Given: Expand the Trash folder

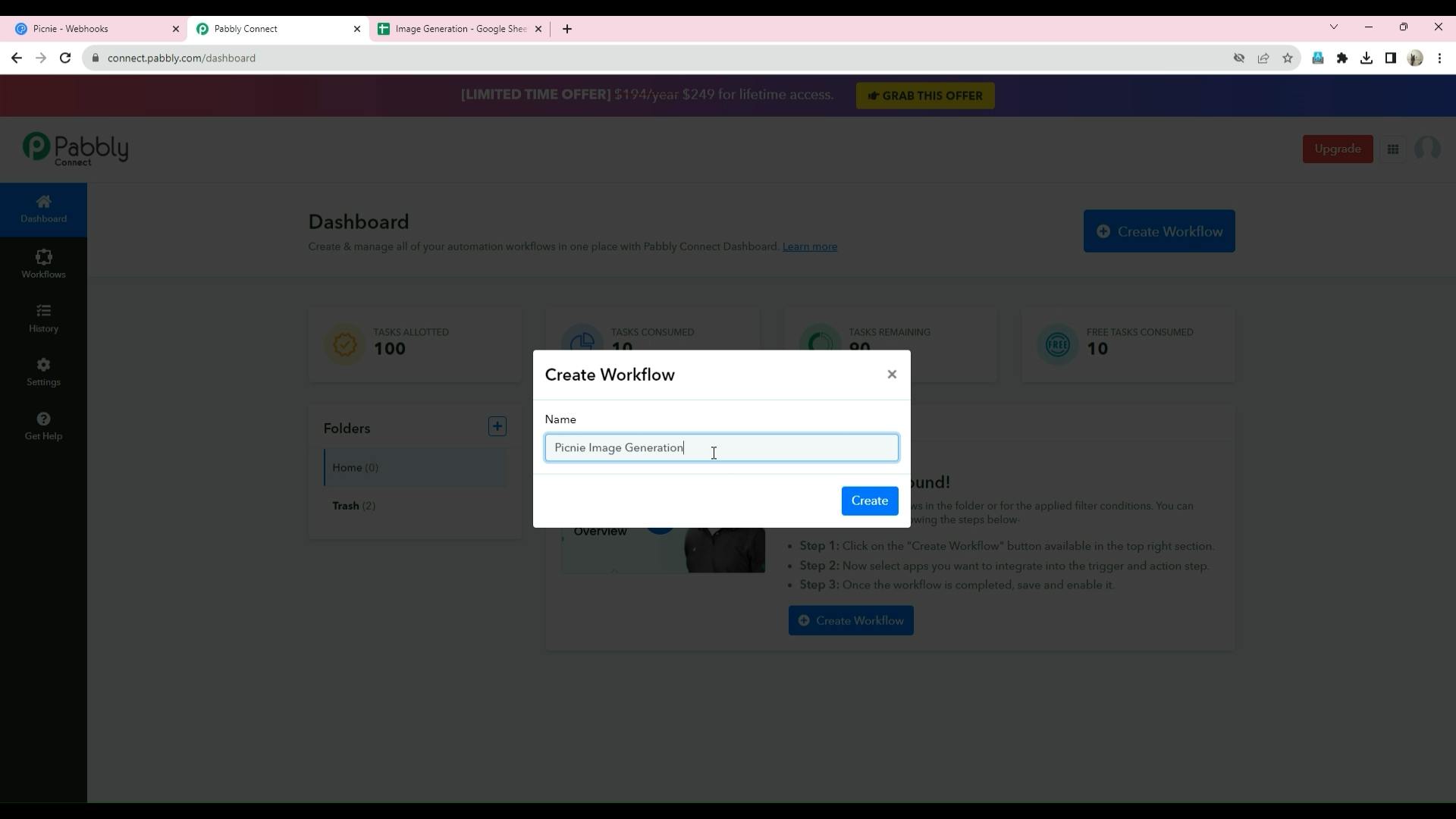Looking at the screenshot, I should pos(353,505).
